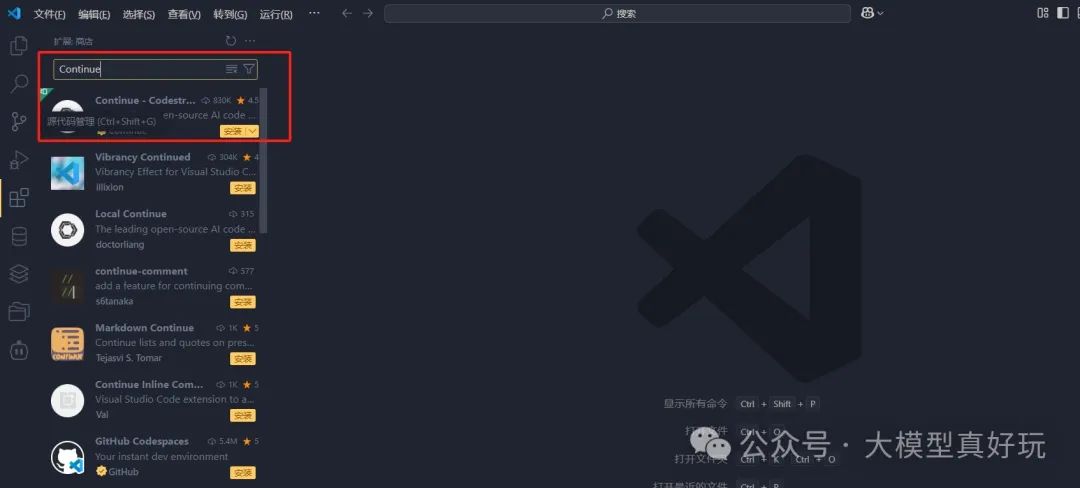The width and height of the screenshot is (1080, 488).
Task: Click the VS Code logo in title bar
Action: 14,14
